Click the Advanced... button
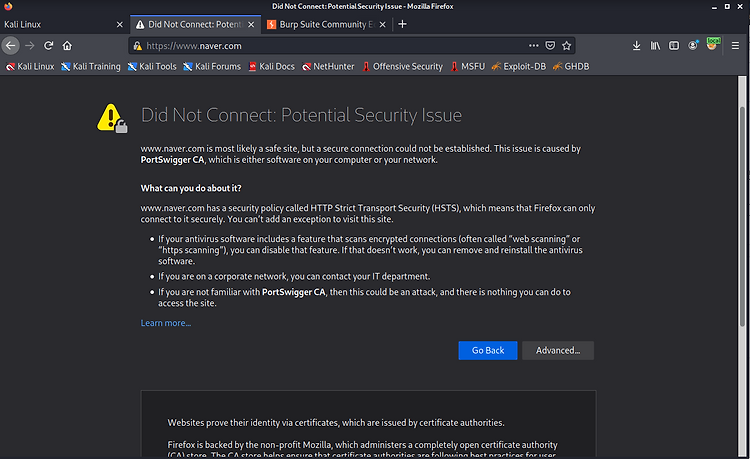Viewport: 750px width, 459px height. click(x=558, y=350)
